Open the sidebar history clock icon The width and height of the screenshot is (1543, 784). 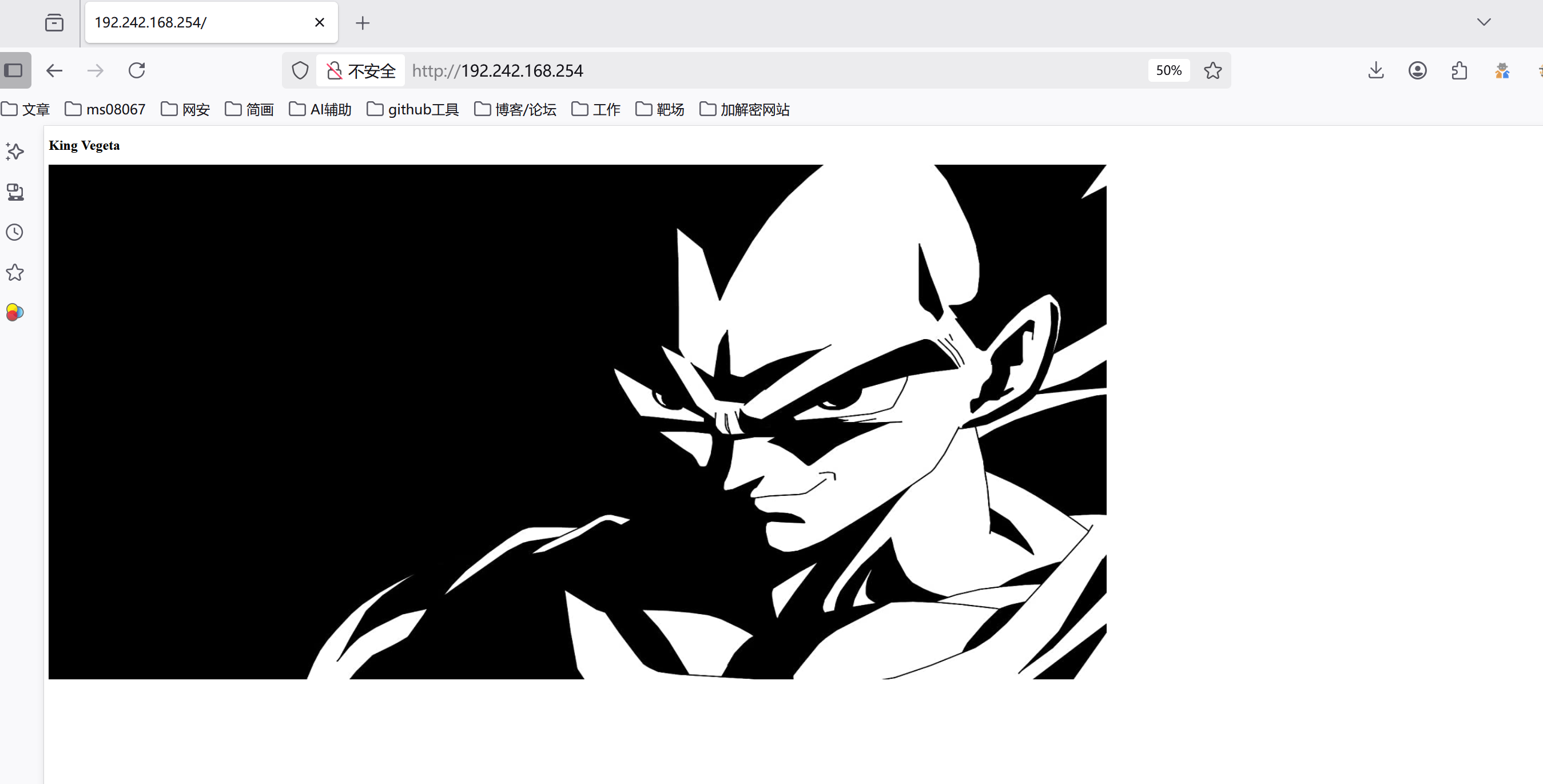pos(15,232)
